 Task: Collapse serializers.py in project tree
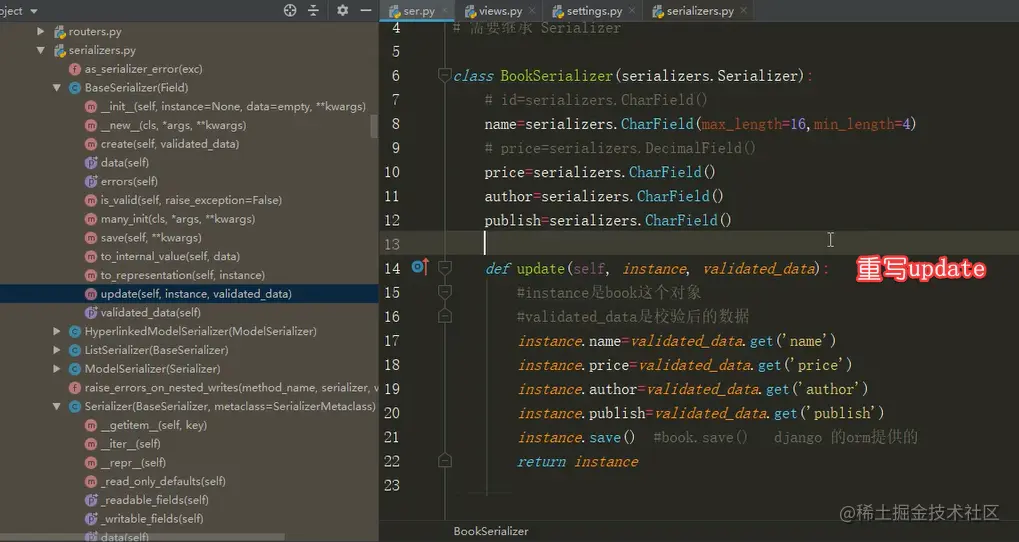pyautogui.click(x=40, y=50)
